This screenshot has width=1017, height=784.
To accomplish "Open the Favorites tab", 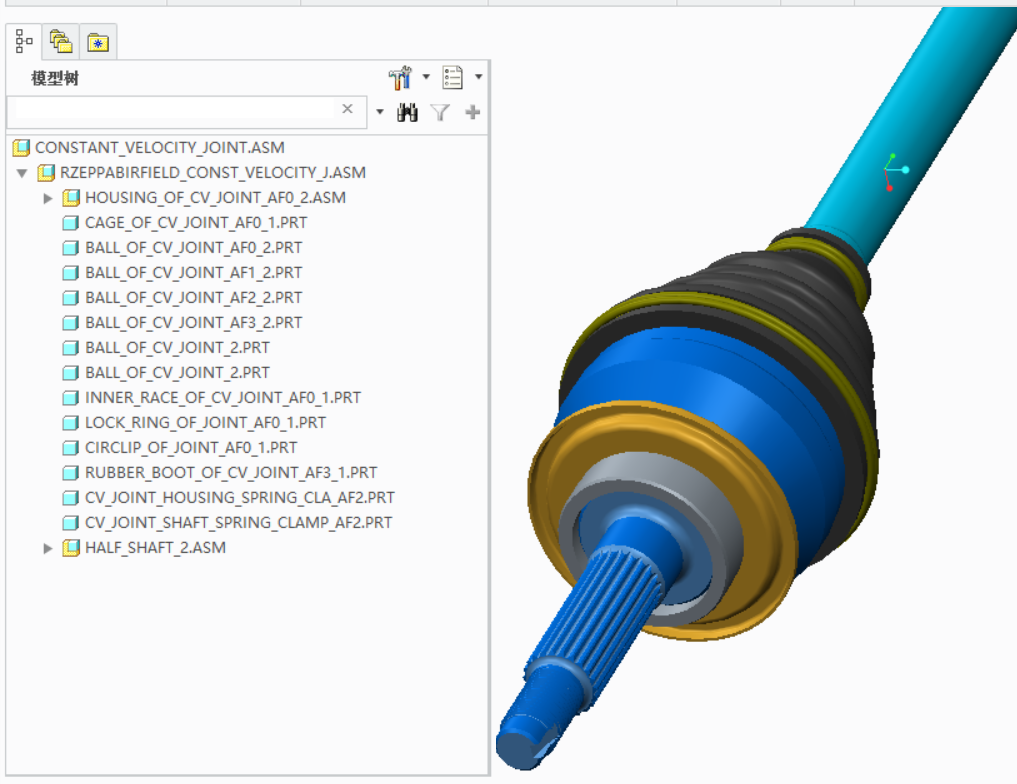I will pyautogui.click(x=98, y=42).
